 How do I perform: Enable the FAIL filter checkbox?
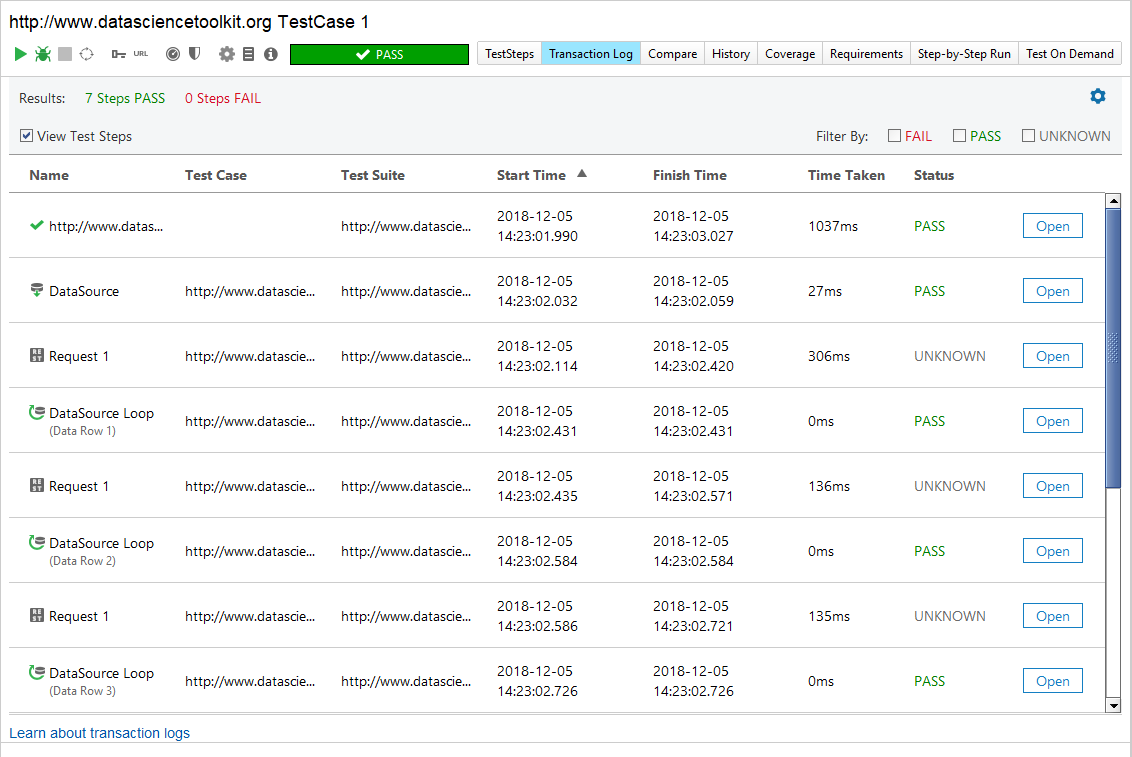894,136
